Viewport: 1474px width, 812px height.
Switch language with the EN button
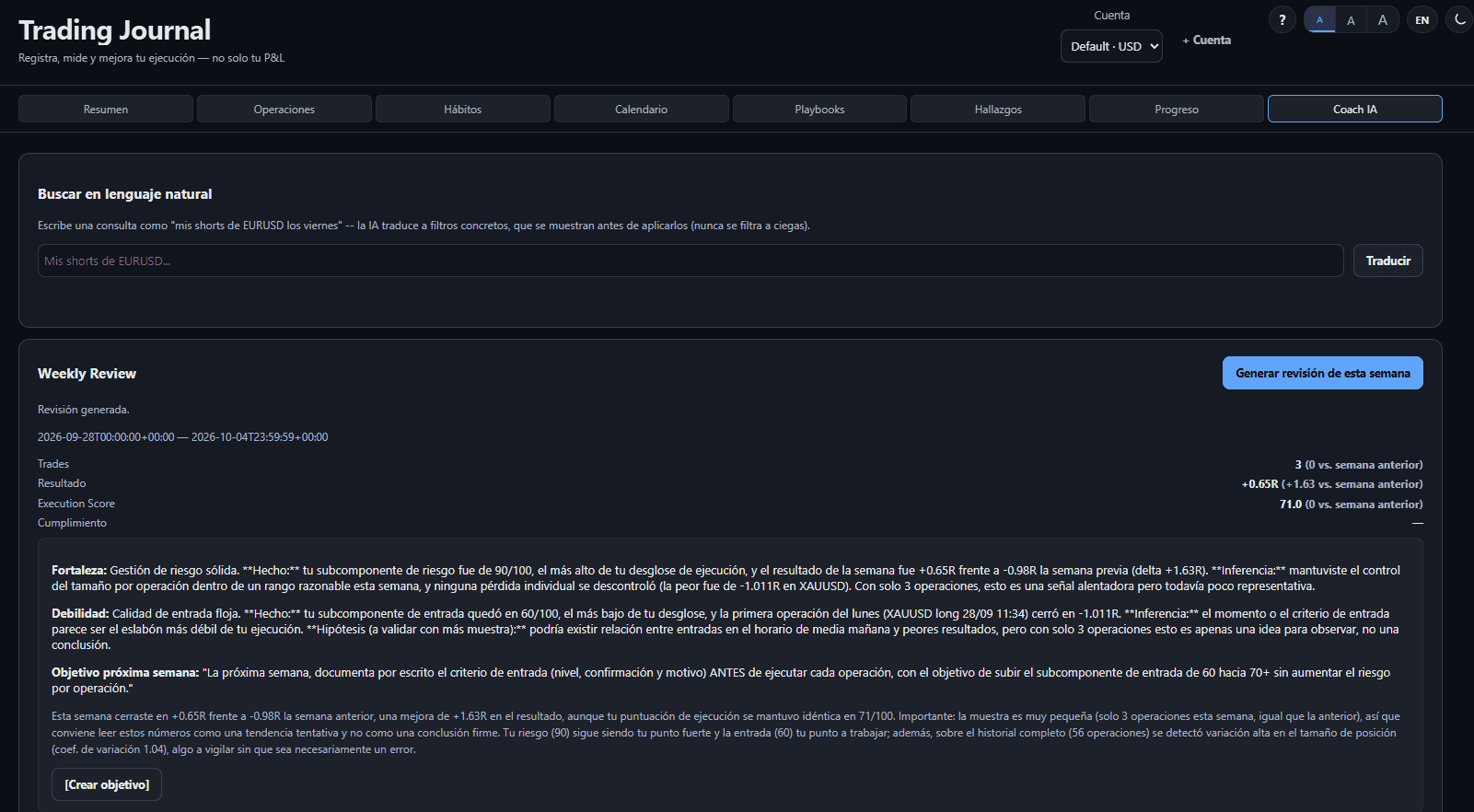pos(1422,19)
